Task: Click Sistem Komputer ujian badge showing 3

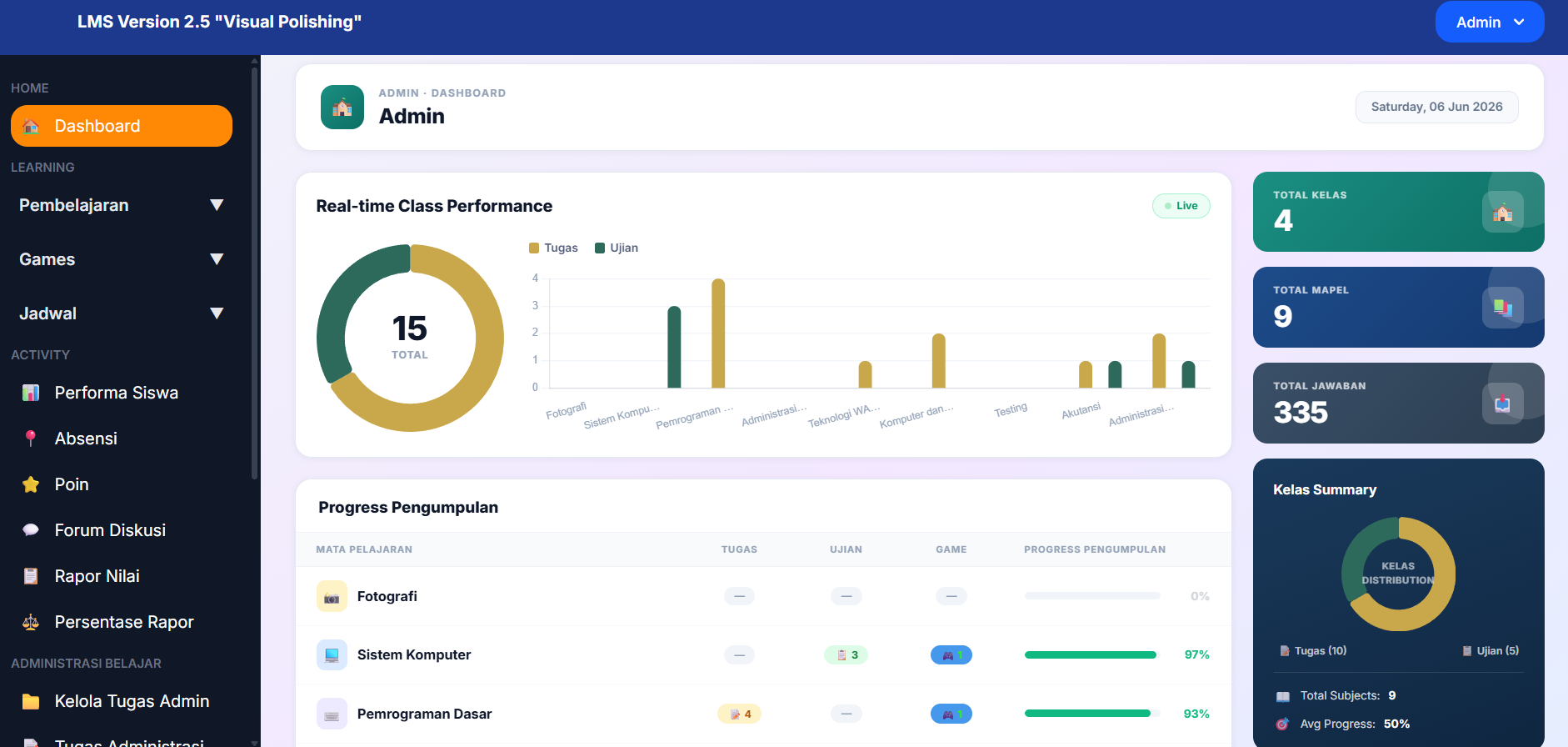Action: pos(846,655)
